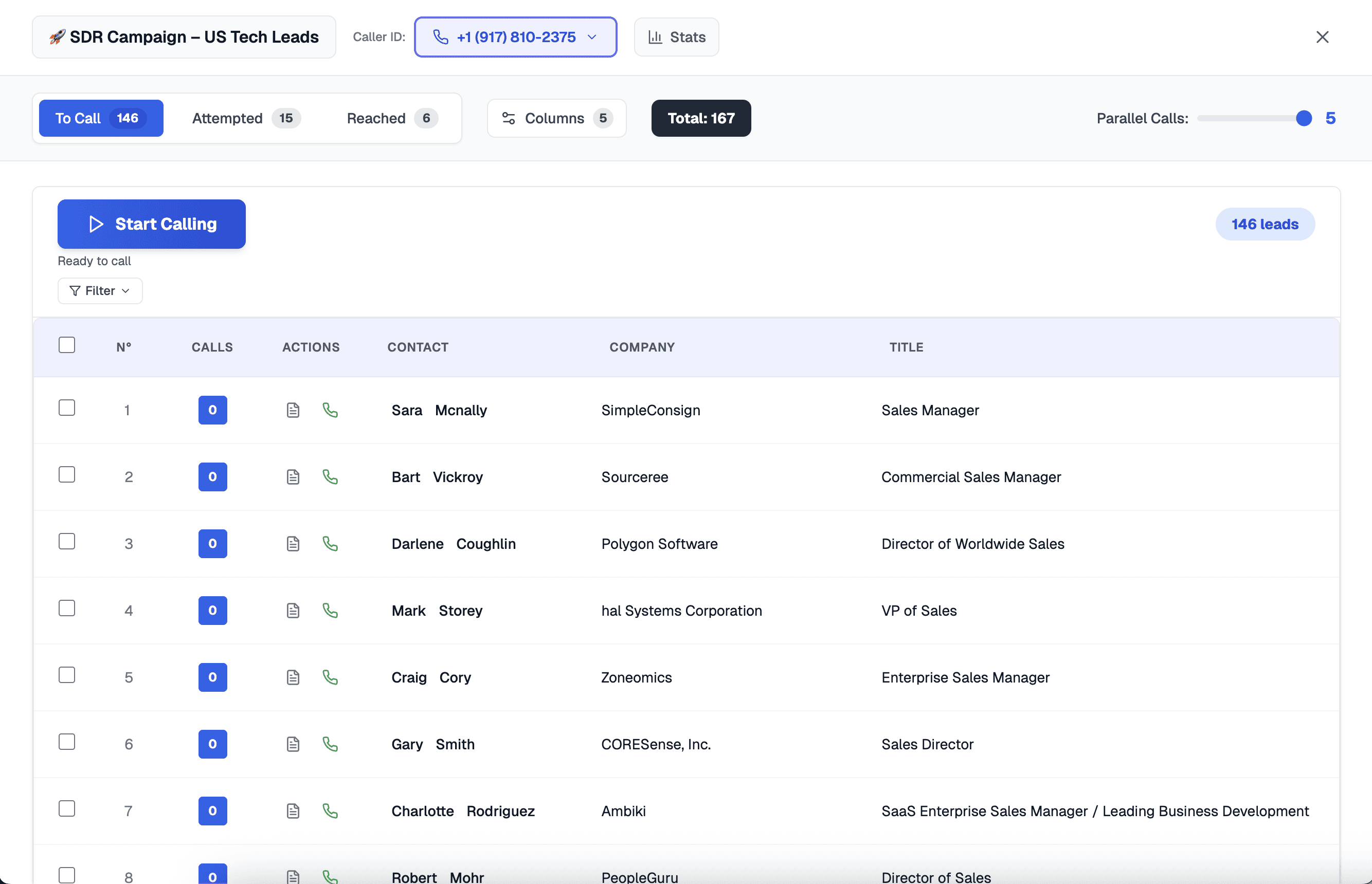Viewport: 1372px width, 884px height.
Task: Switch to the Attempted tab
Action: 244,118
